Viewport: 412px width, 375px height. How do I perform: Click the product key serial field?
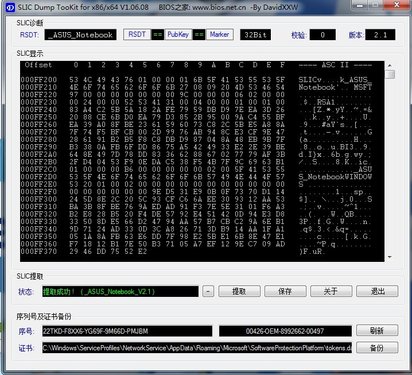coord(127,331)
